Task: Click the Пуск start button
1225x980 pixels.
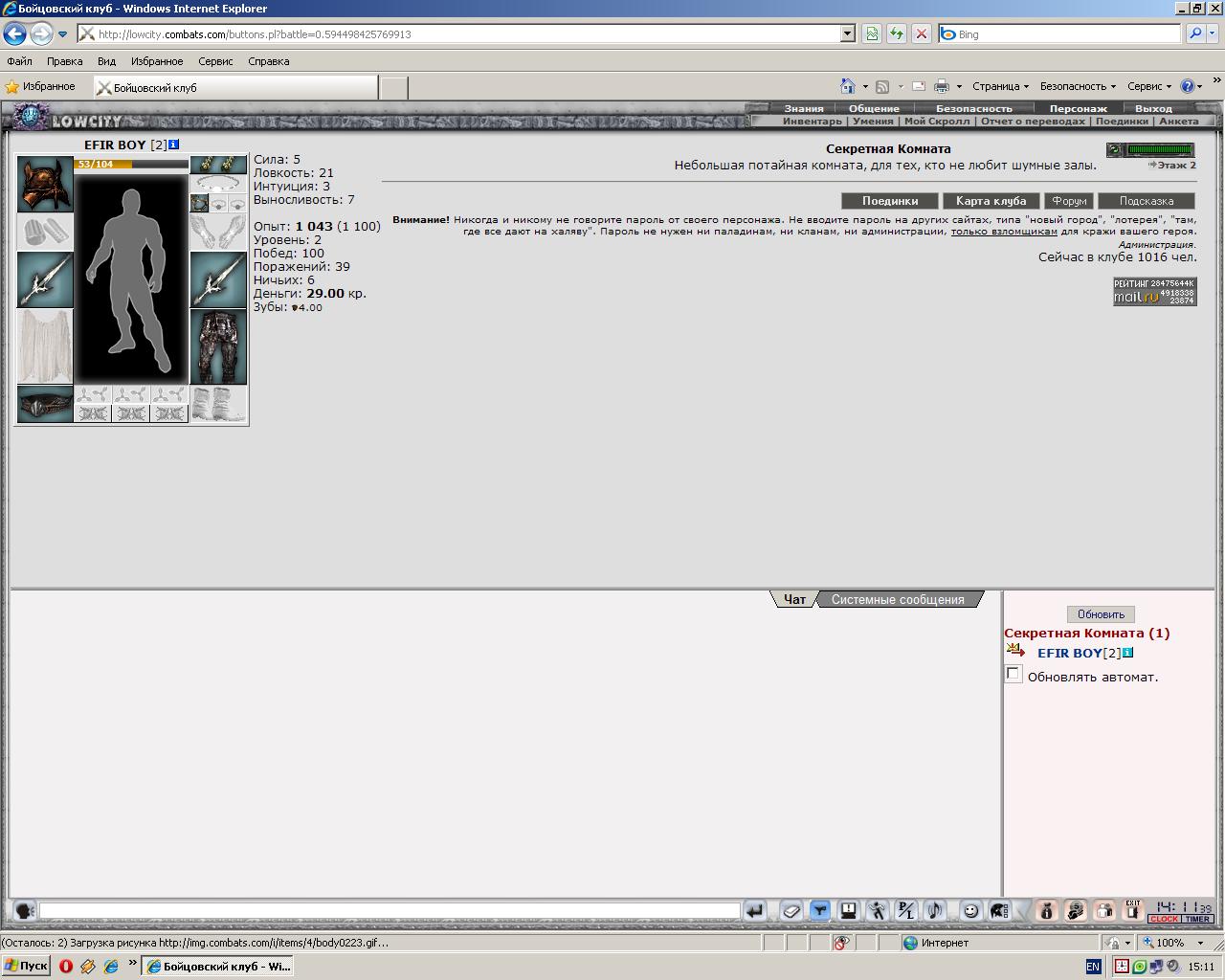Action: [x=26, y=966]
